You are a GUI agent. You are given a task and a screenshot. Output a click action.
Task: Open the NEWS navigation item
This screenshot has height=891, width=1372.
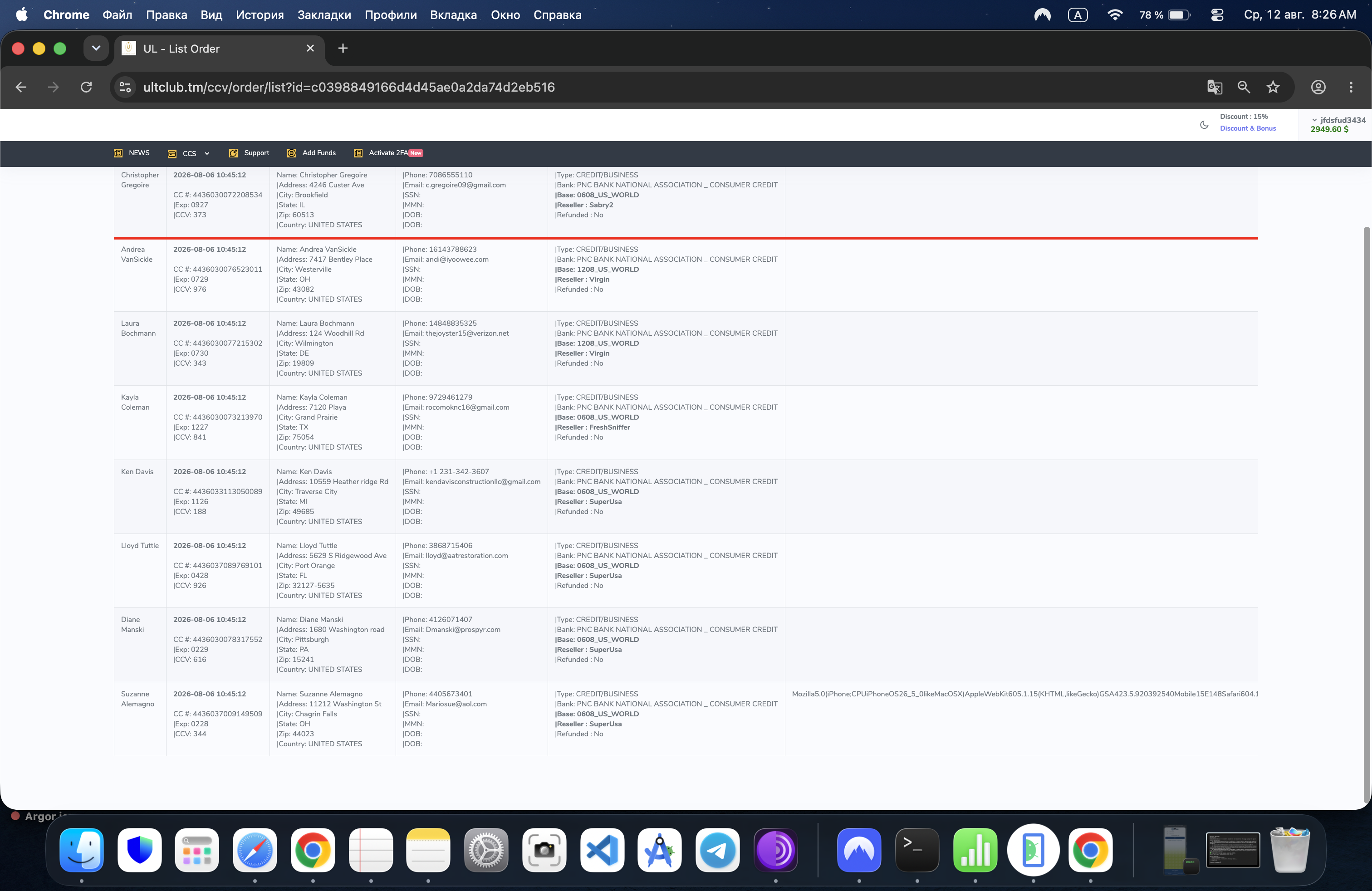tap(132, 153)
